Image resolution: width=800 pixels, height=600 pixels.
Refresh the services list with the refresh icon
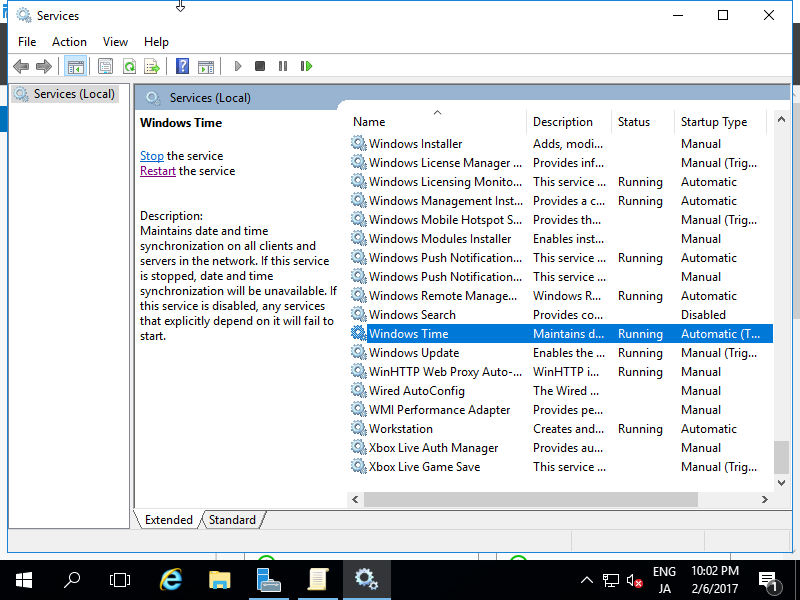point(129,66)
